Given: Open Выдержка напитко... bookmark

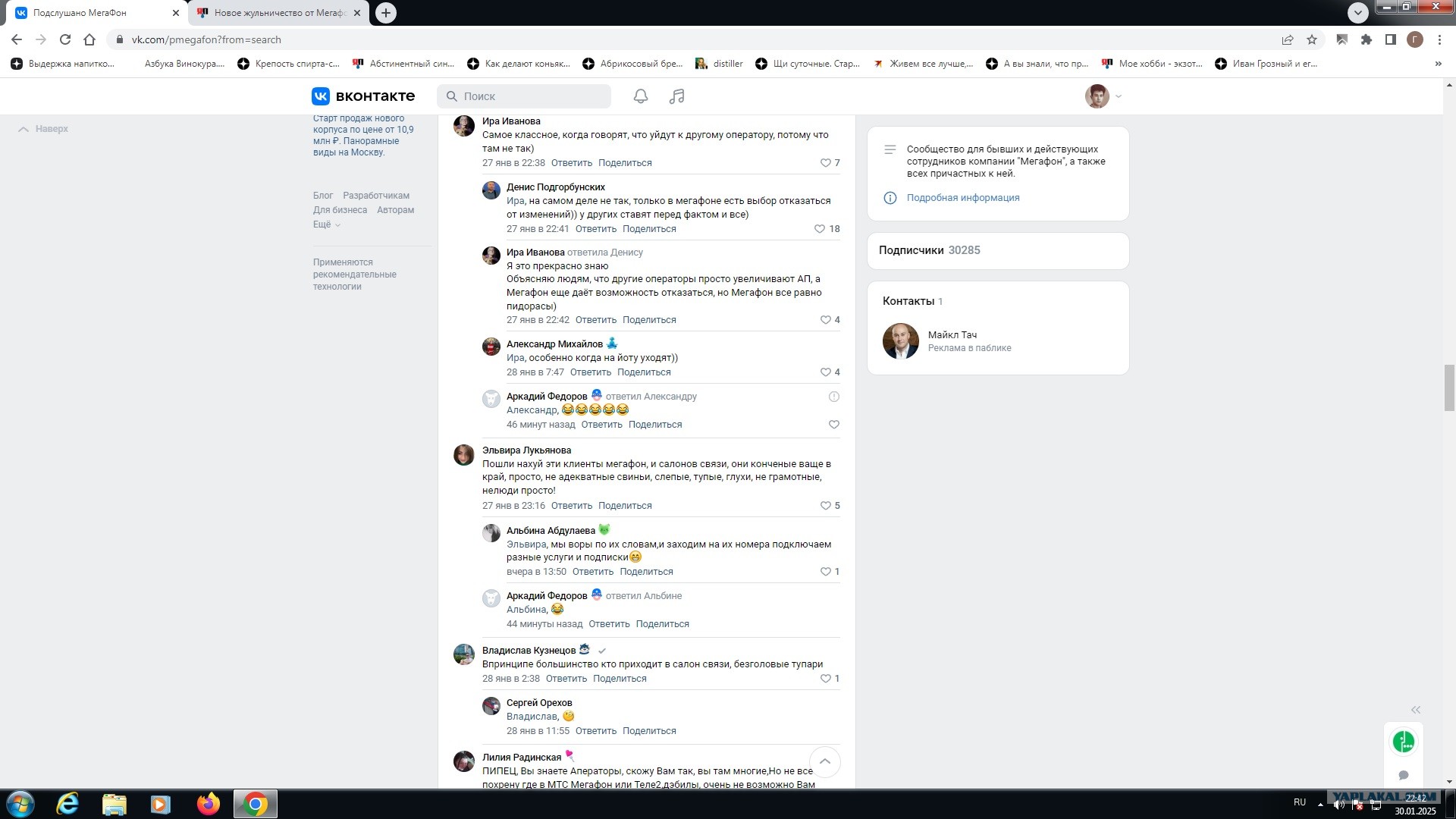Looking at the screenshot, I should [x=63, y=64].
